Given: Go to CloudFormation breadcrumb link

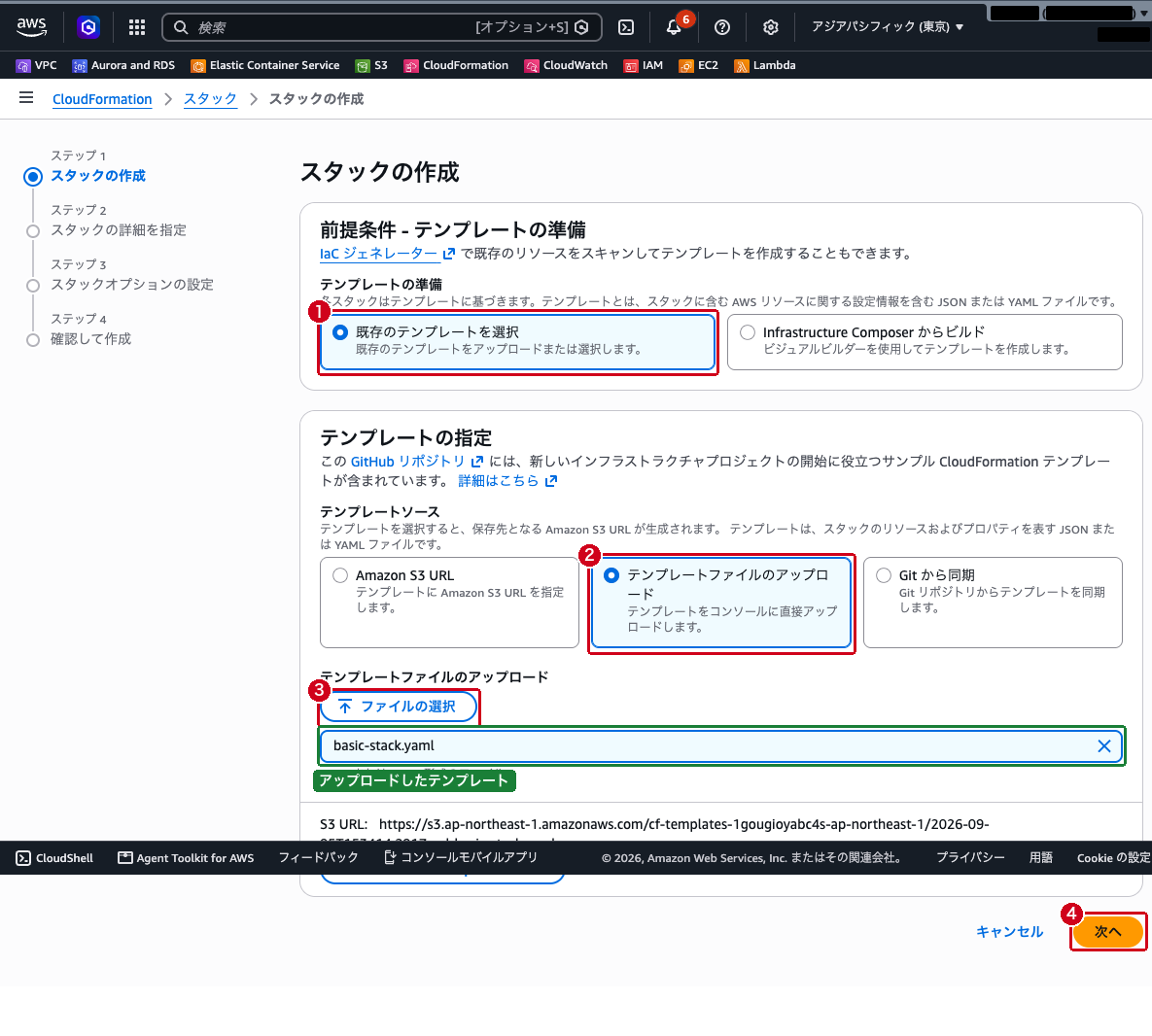Looking at the screenshot, I should [102, 99].
